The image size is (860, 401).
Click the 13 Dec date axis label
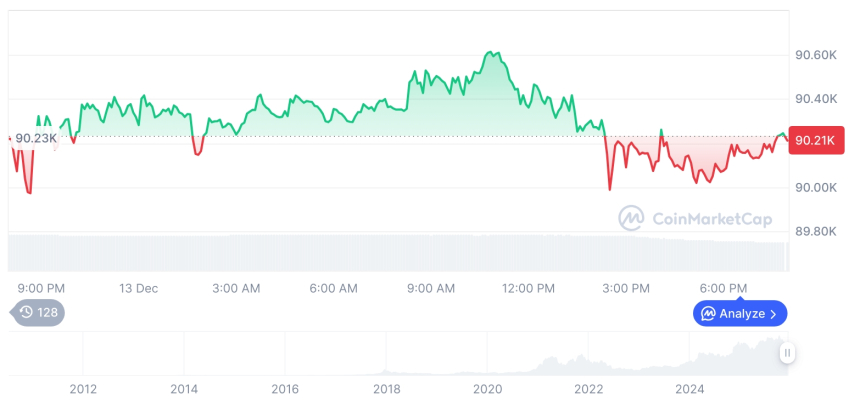[139, 288]
